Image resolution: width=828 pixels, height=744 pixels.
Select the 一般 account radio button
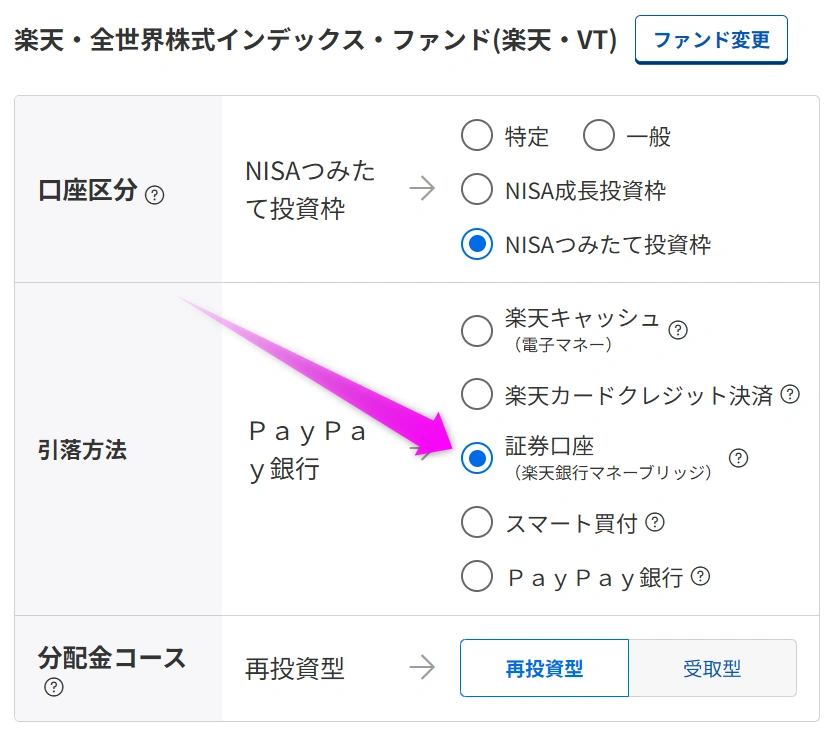pos(598,135)
